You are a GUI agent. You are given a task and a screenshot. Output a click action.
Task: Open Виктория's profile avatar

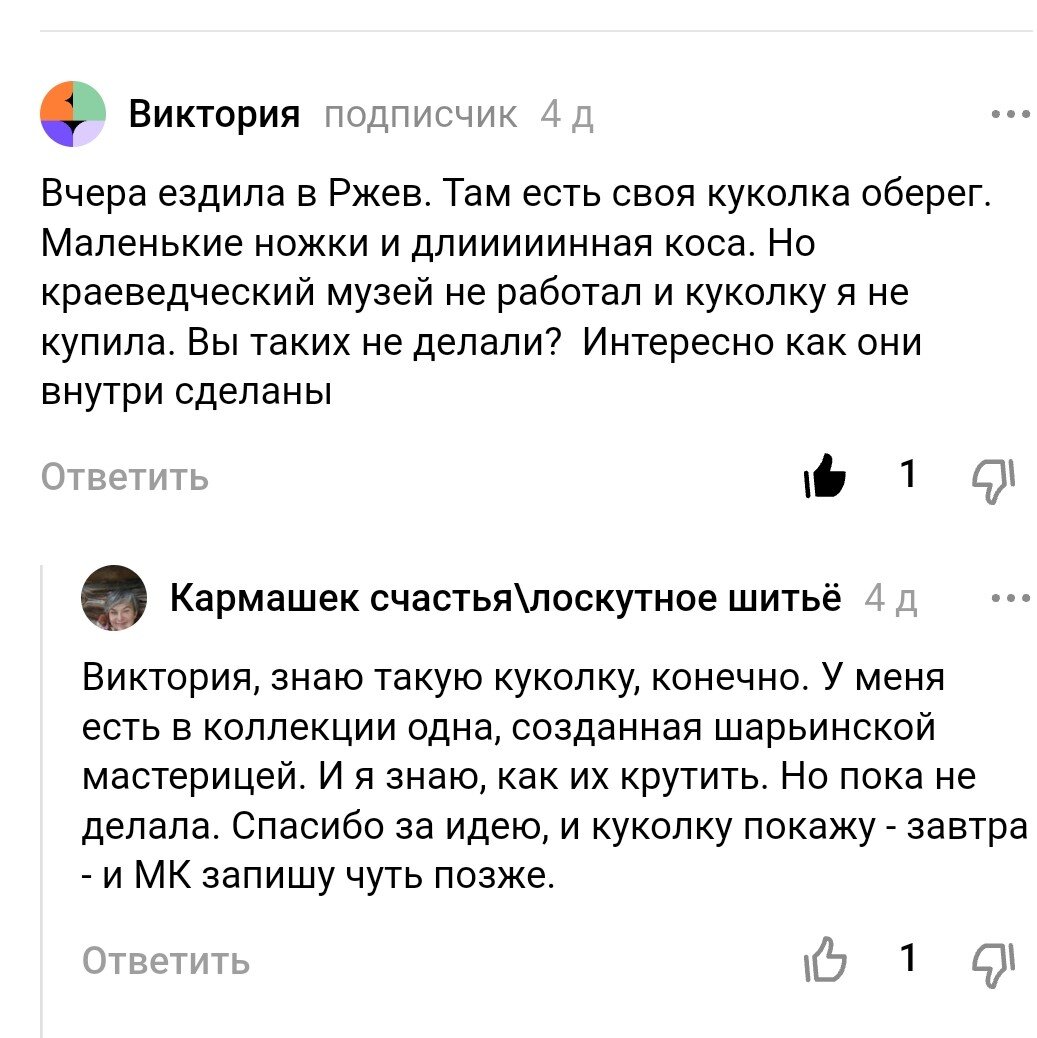(71, 113)
